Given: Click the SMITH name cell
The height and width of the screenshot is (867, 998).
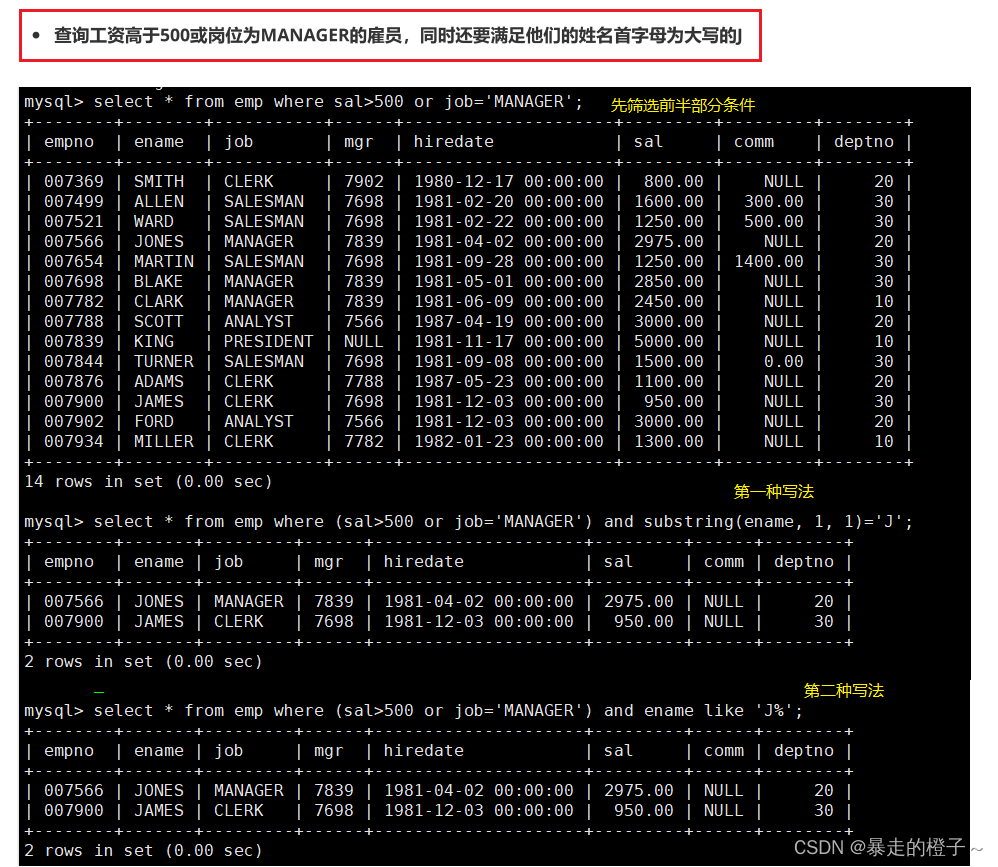Looking at the screenshot, I should 158,181.
